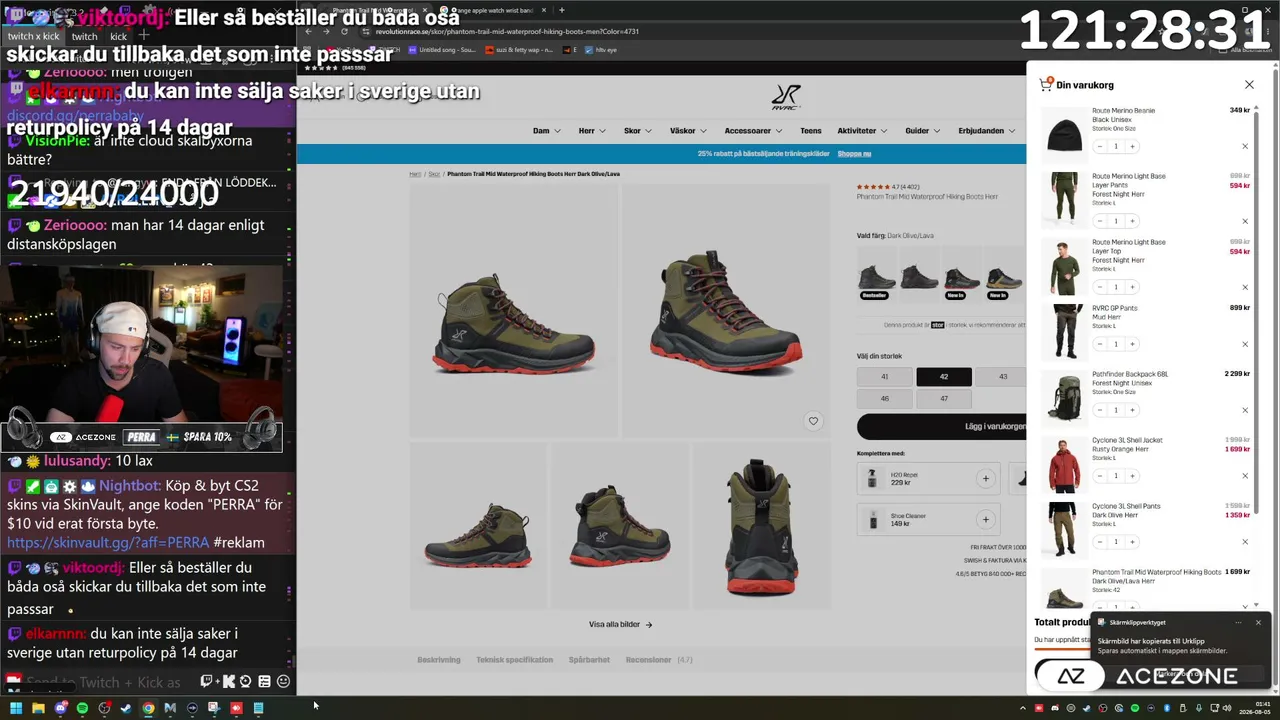This screenshot has height=720, width=1280.
Task: Open the emoji picker in chat
Action: click(x=283, y=681)
